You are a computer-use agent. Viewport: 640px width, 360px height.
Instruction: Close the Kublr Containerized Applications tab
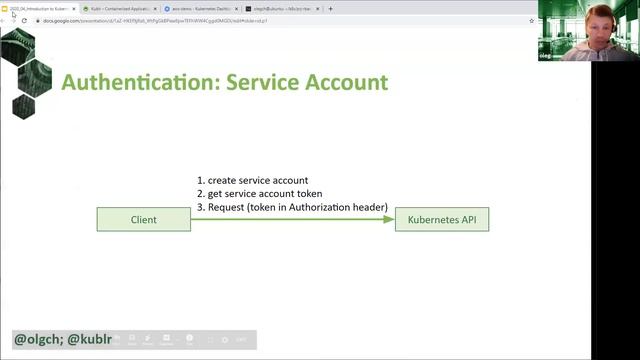pyautogui.click(x=155, y=9)
